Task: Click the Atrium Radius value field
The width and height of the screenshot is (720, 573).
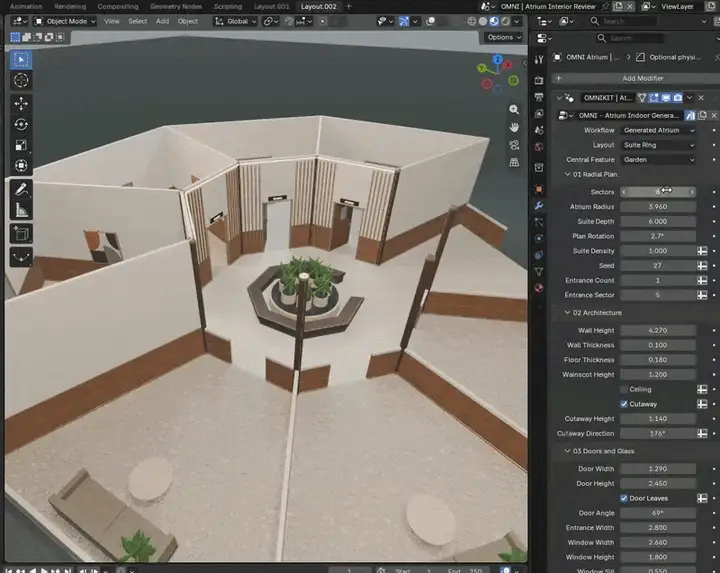Action: coord(658,207)
